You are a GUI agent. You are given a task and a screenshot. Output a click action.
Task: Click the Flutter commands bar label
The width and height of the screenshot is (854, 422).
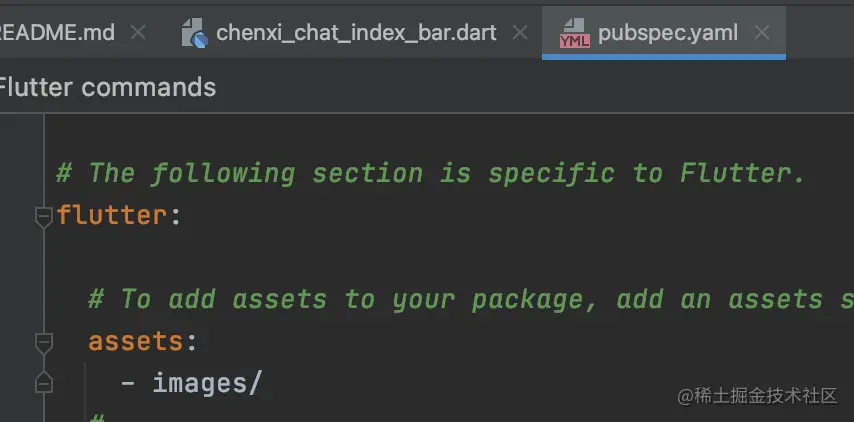pos(106,87)
